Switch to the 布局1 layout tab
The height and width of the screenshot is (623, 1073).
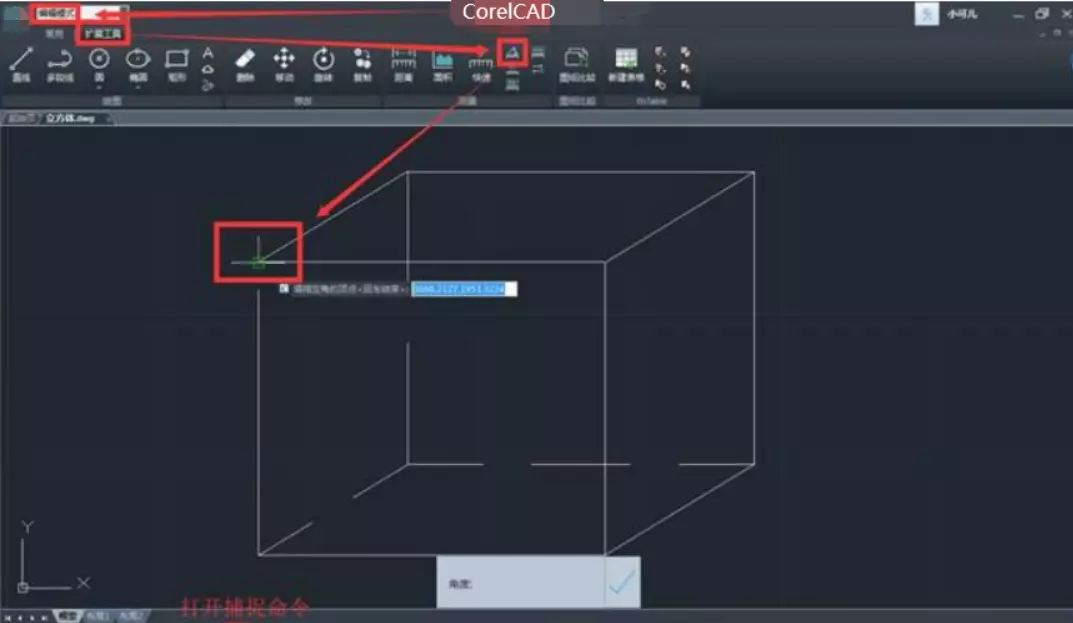[96, 616]
